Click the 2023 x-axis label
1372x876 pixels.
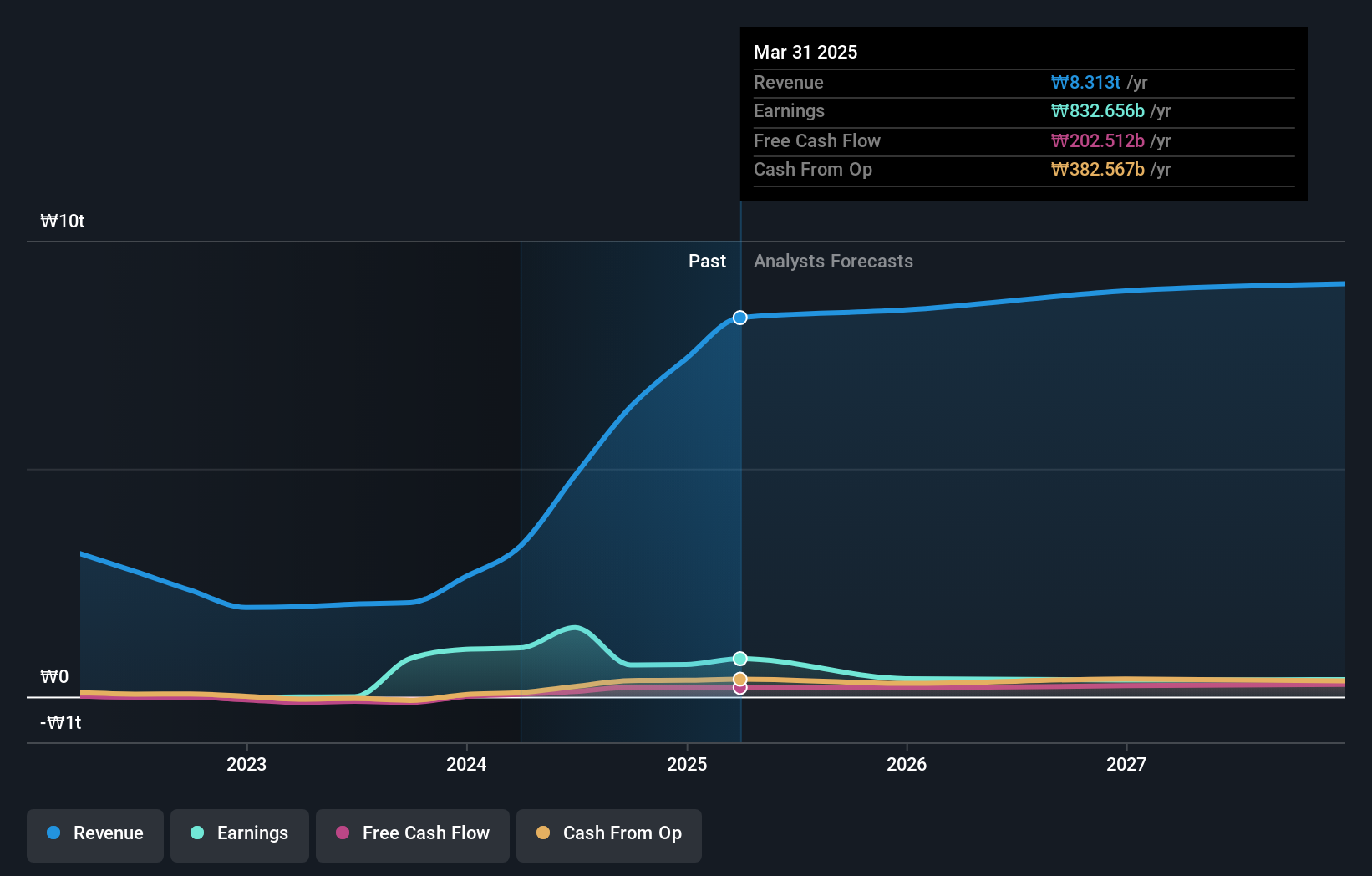point(246,764)
